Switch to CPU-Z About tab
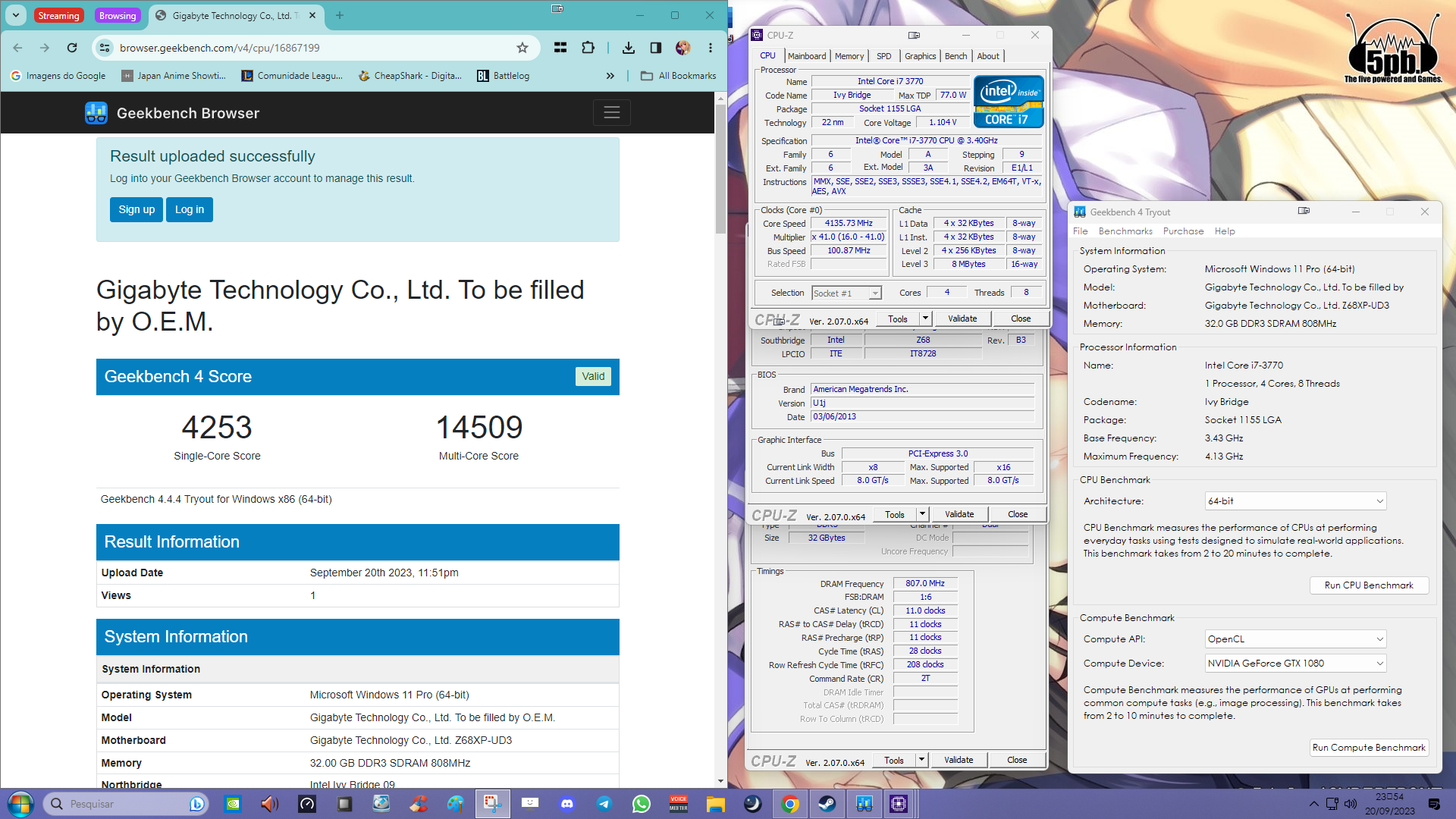Screen dimensions: 1456x819 tap(987, 56)
